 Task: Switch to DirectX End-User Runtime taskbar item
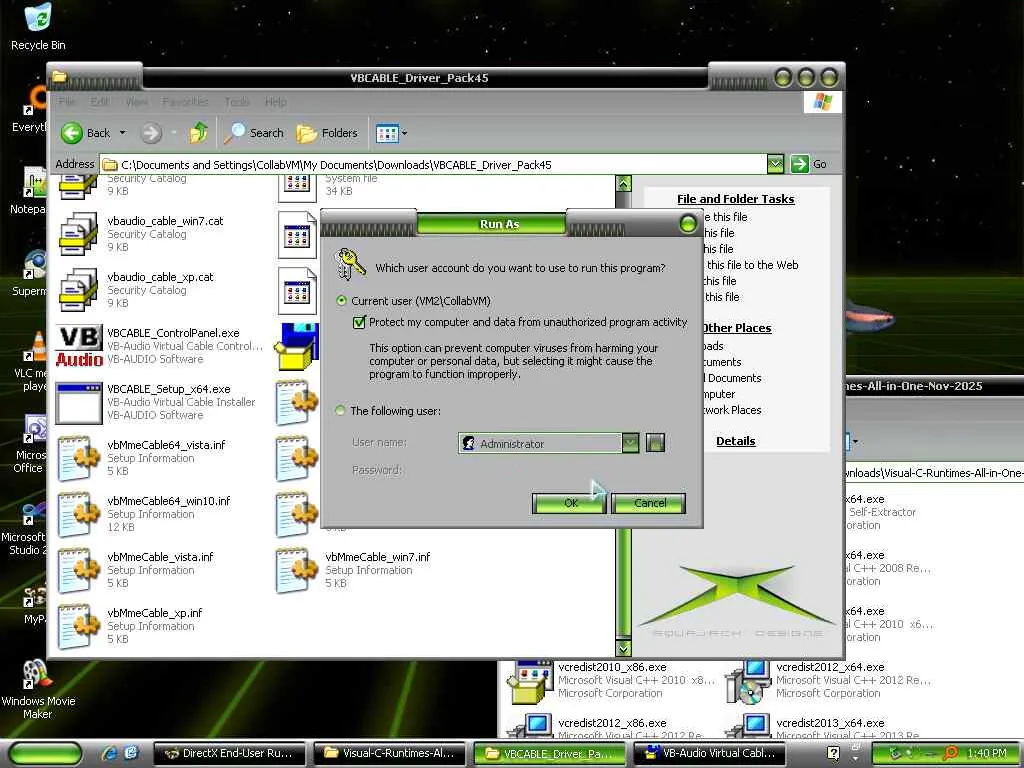230,754
